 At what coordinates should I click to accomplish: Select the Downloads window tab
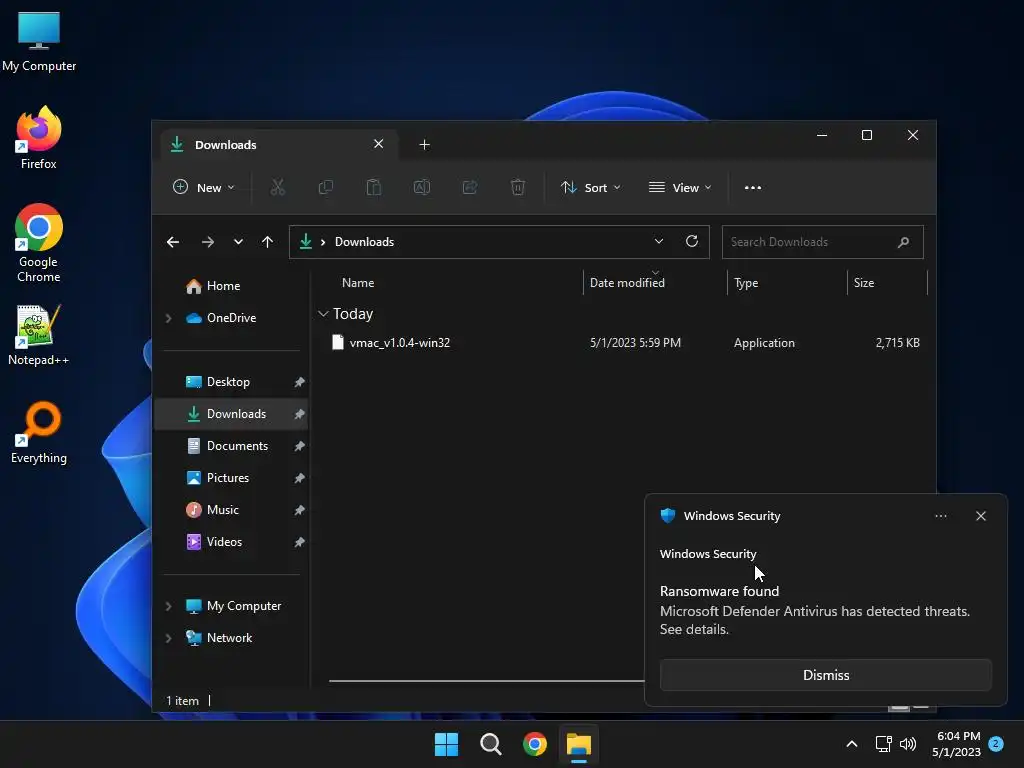click(x=278, y=144)
